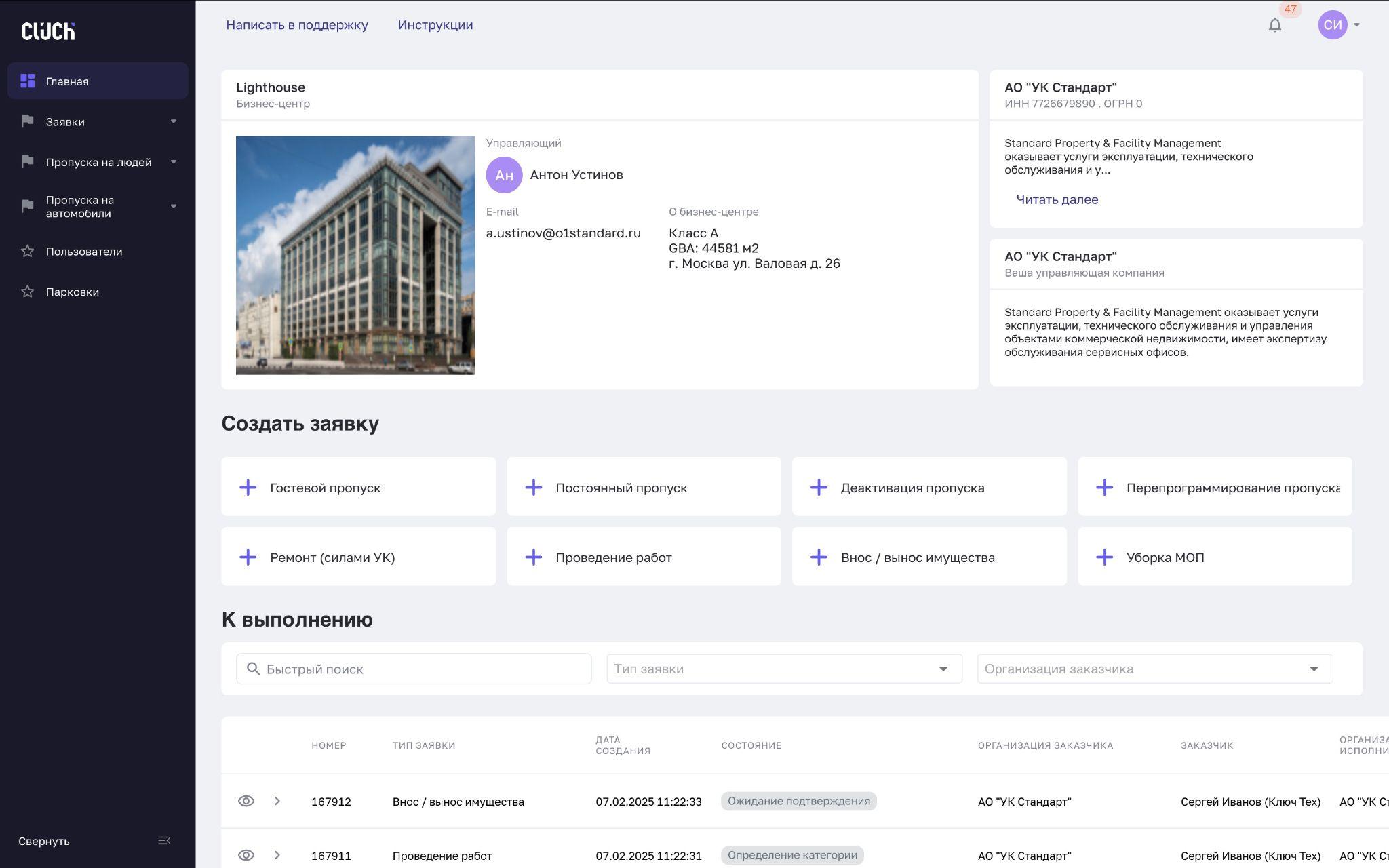This screenshot has height=868, width=1389.
Task: Click the search magnifier icon
Action: [x=254, y=669]
